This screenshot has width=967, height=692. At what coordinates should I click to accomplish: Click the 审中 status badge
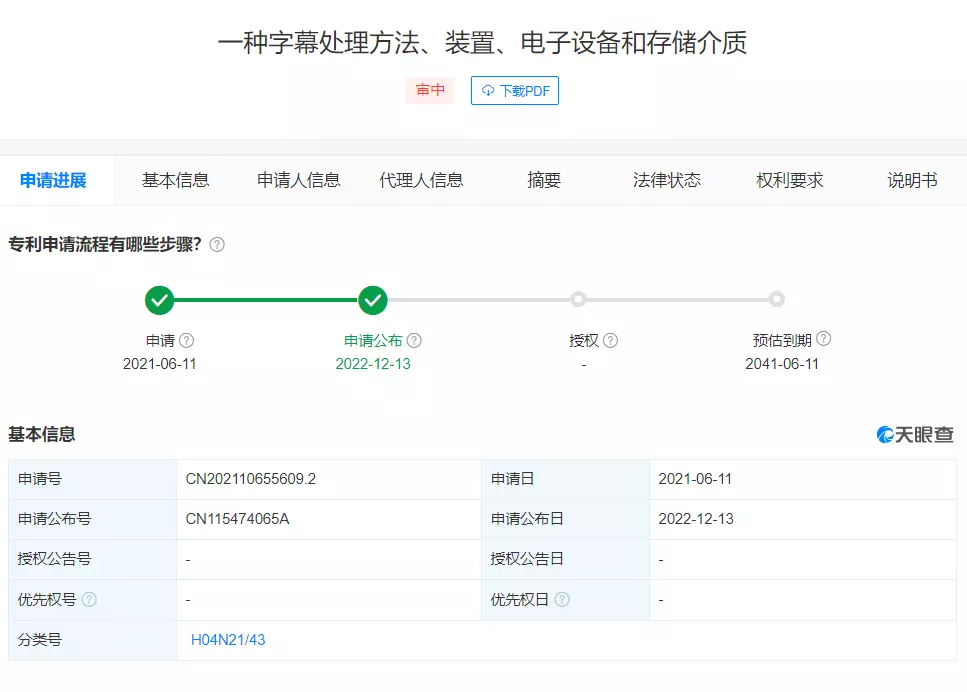429,90
